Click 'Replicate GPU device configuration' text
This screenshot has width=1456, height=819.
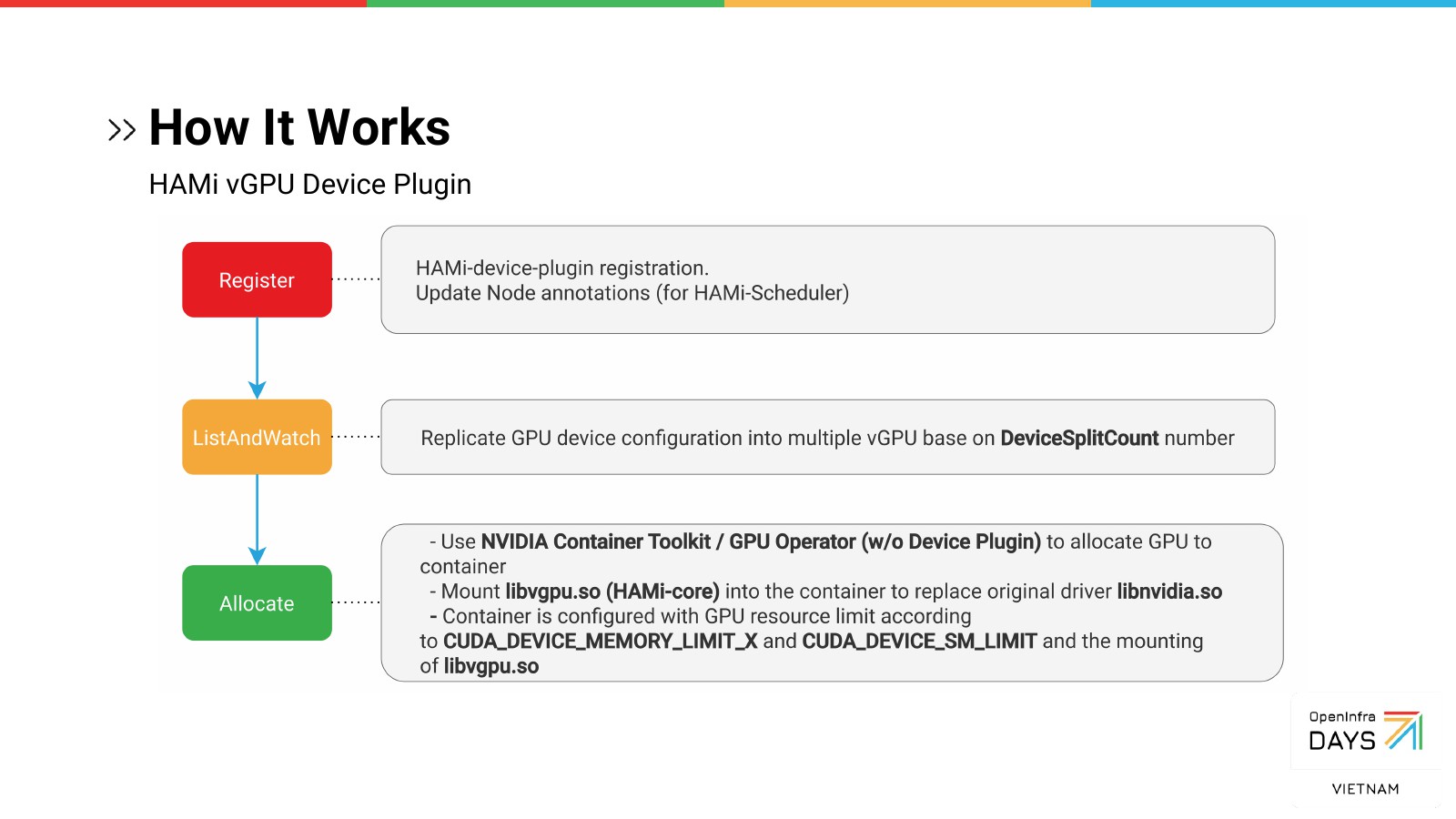tap(581, 438)
